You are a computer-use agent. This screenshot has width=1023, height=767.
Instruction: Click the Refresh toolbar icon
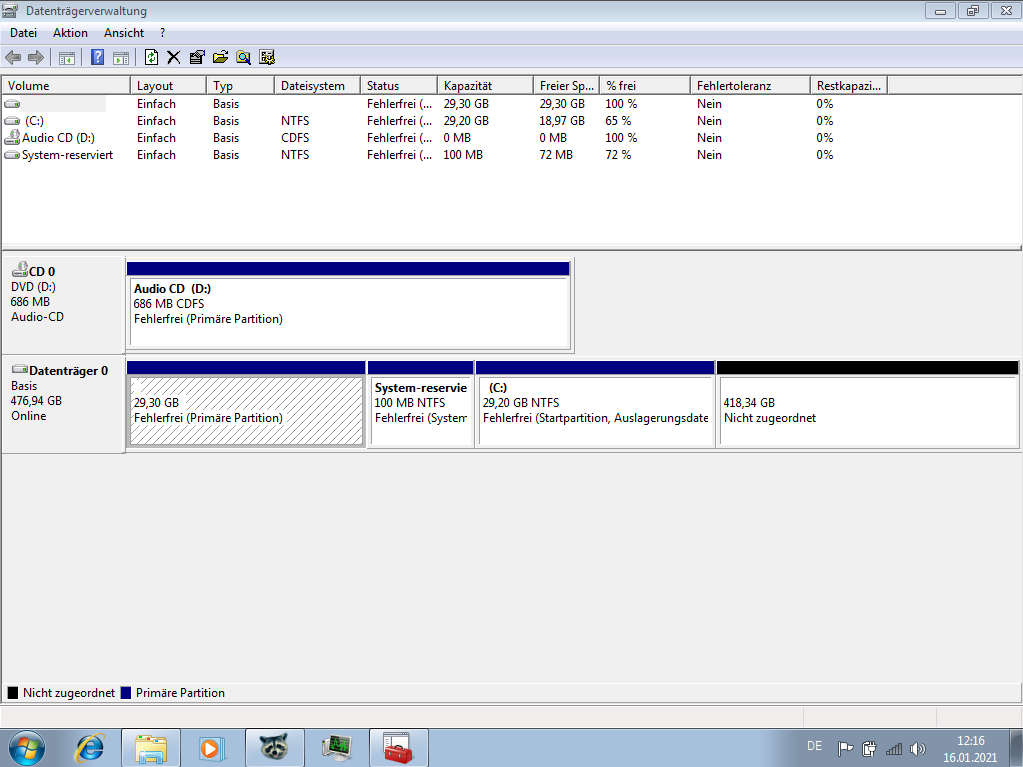151,57
